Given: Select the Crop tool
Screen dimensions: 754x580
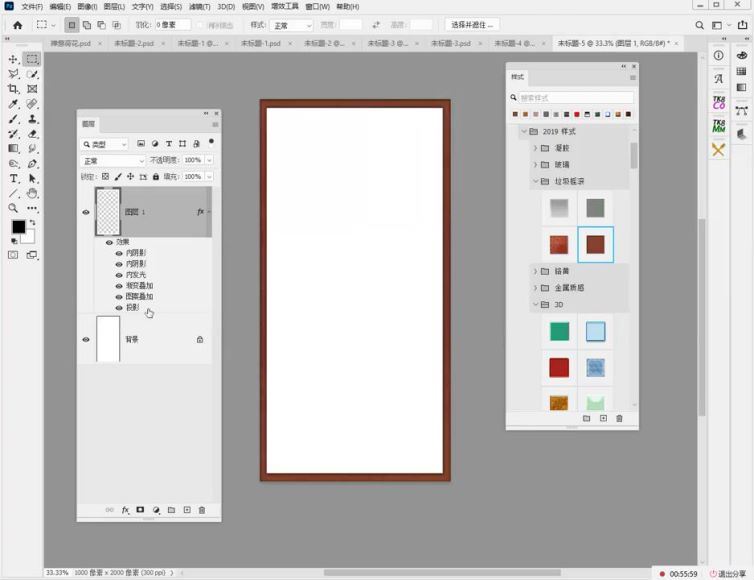Looking at the screenshot, I should pyautogui.click(x=13, y=89).
